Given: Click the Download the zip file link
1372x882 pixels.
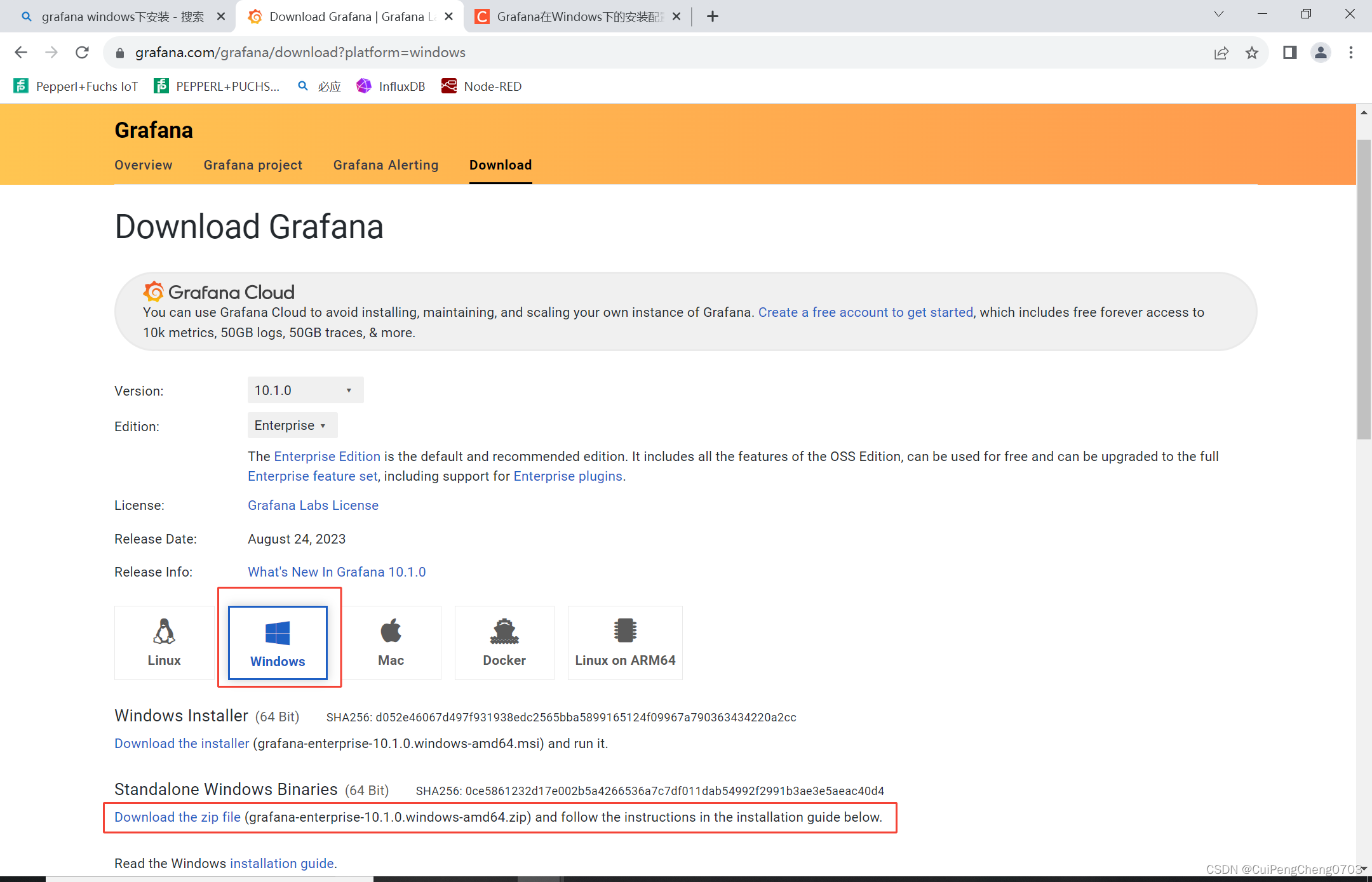Looking at the screenshot, I should point(177,817).
